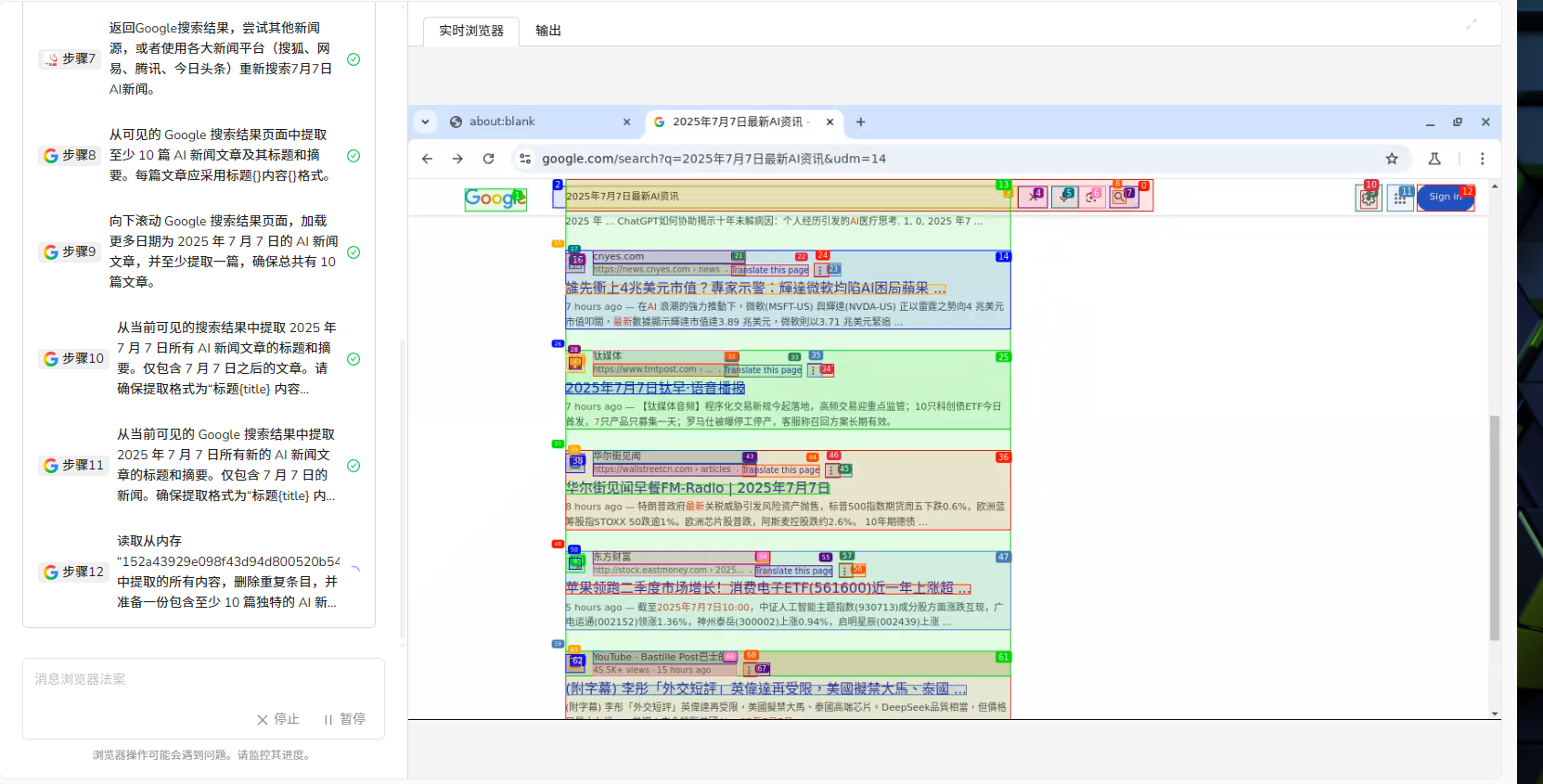Image resolution: width=1543 pixels, height=784 pixels.
Task: Switch to the 输出 tab
Action: pos(548,31)
